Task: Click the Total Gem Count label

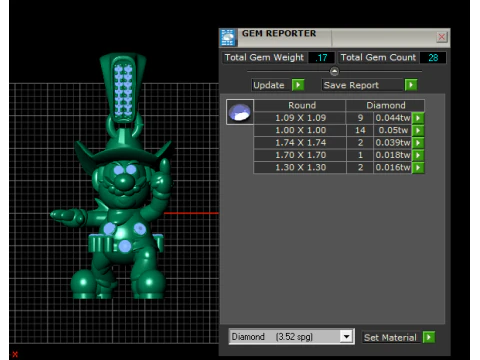Action: click(378, 57)
